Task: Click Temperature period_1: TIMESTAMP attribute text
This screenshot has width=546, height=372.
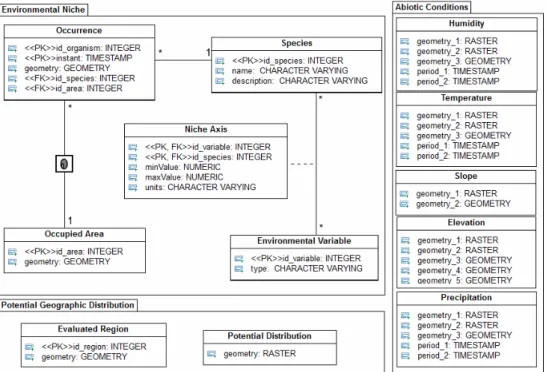Action: 458,146
